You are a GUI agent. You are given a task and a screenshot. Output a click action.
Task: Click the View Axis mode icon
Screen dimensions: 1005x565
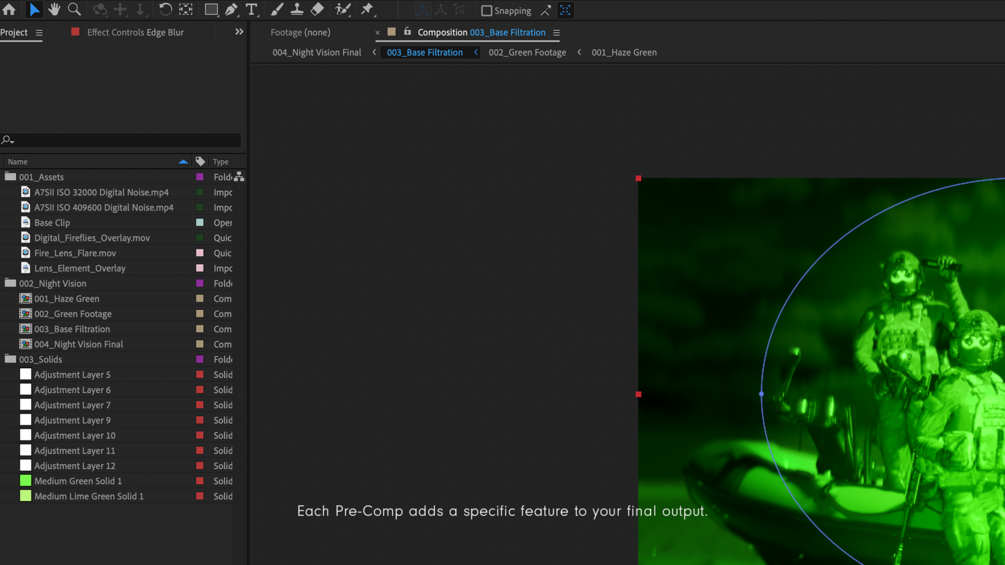click(460, 10)
